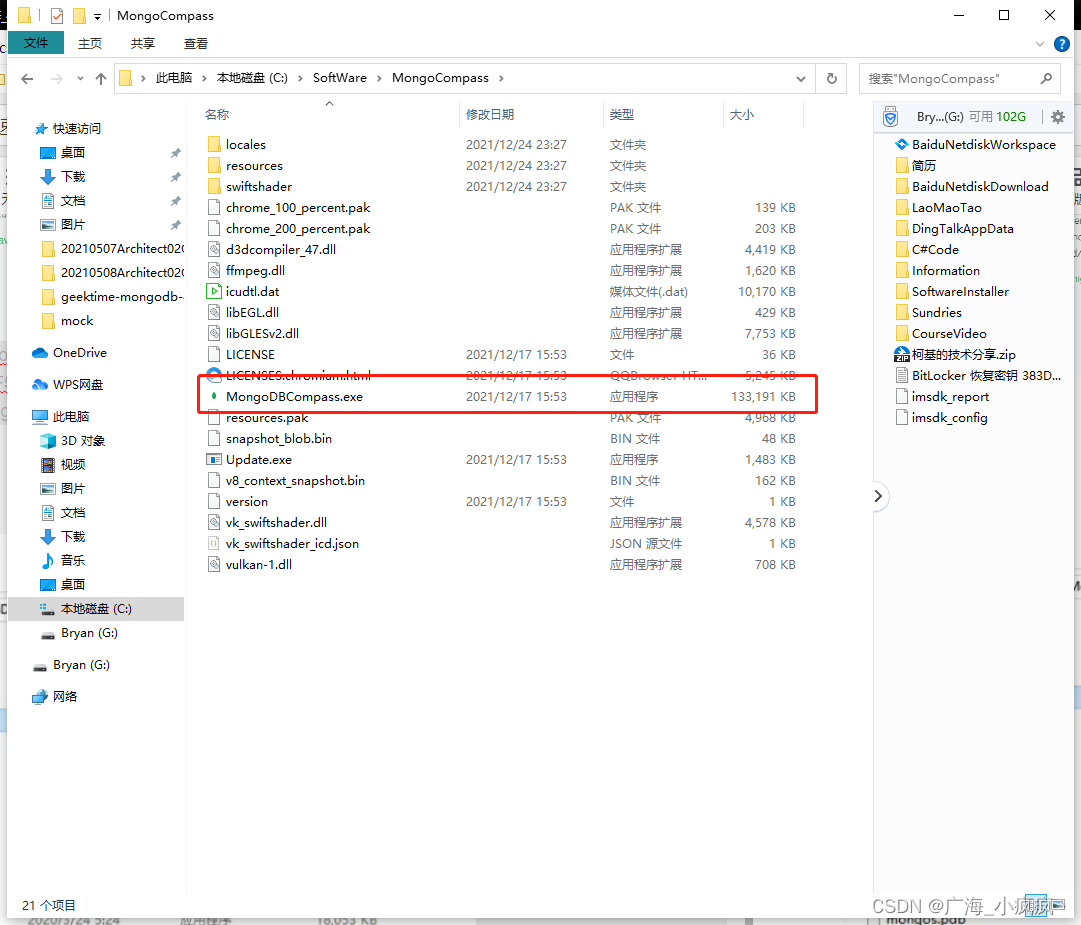Open settings gear in right panel
Viewport: 1081px width, 925px height.
tap(1058, 116)
